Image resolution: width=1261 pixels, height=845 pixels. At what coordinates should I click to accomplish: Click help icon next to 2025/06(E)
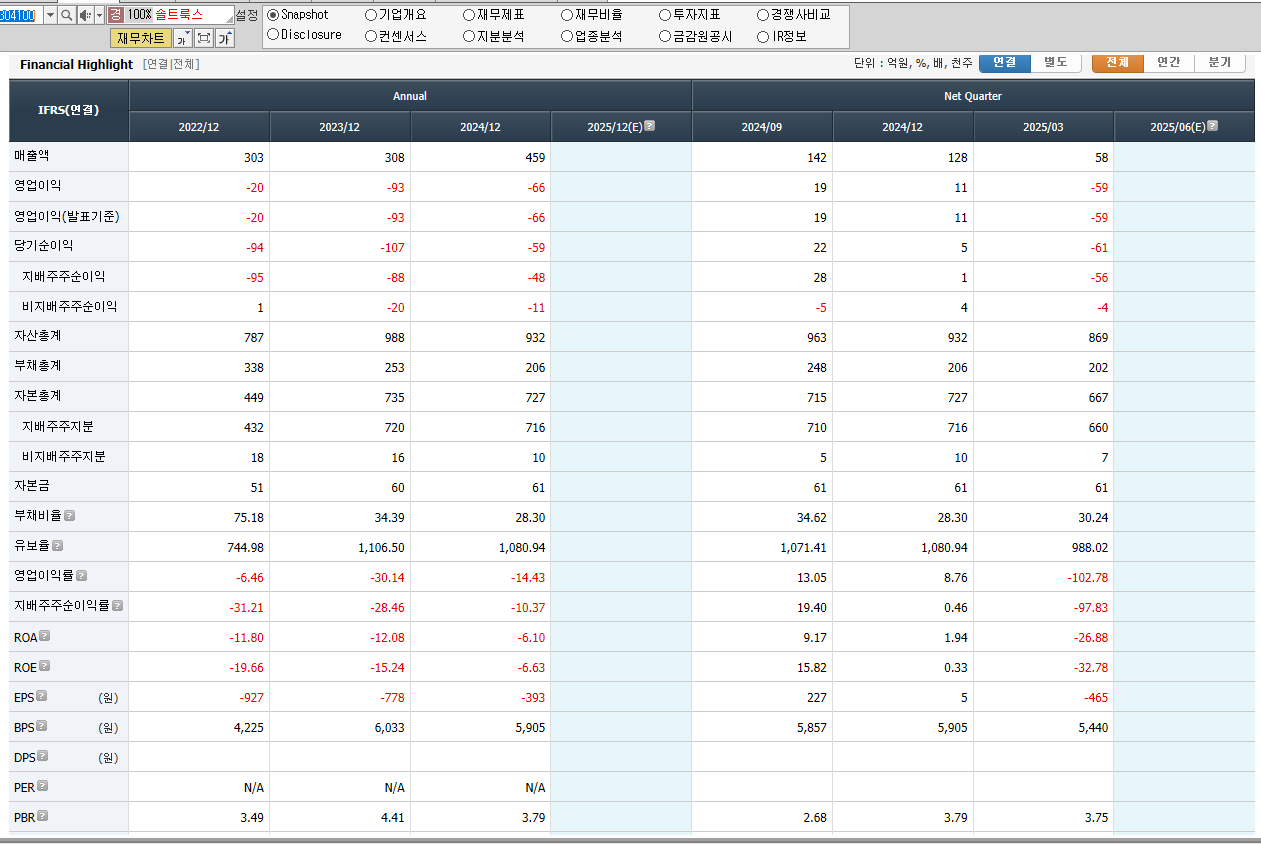click(1212, 126)
